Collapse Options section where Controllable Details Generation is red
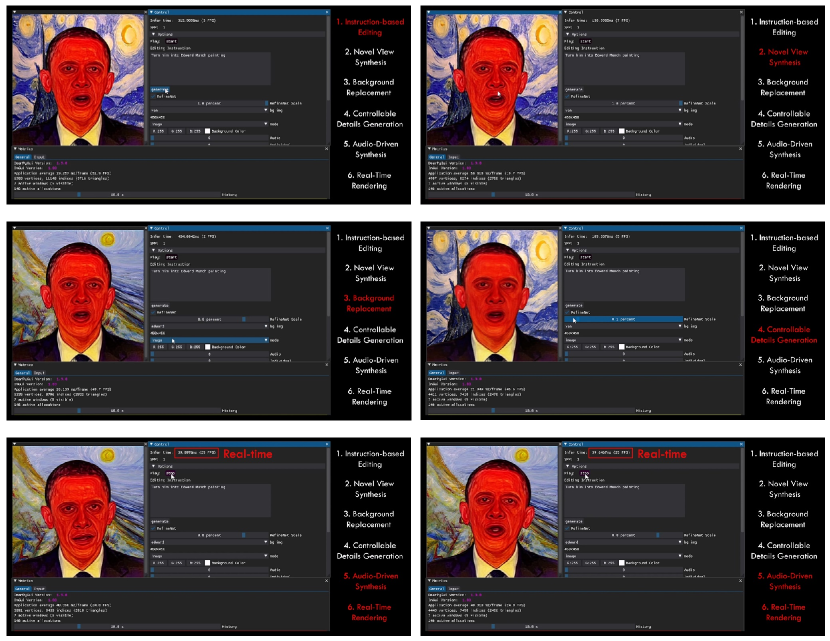Screen dimensions: 830x641 (x=652, y=250)
